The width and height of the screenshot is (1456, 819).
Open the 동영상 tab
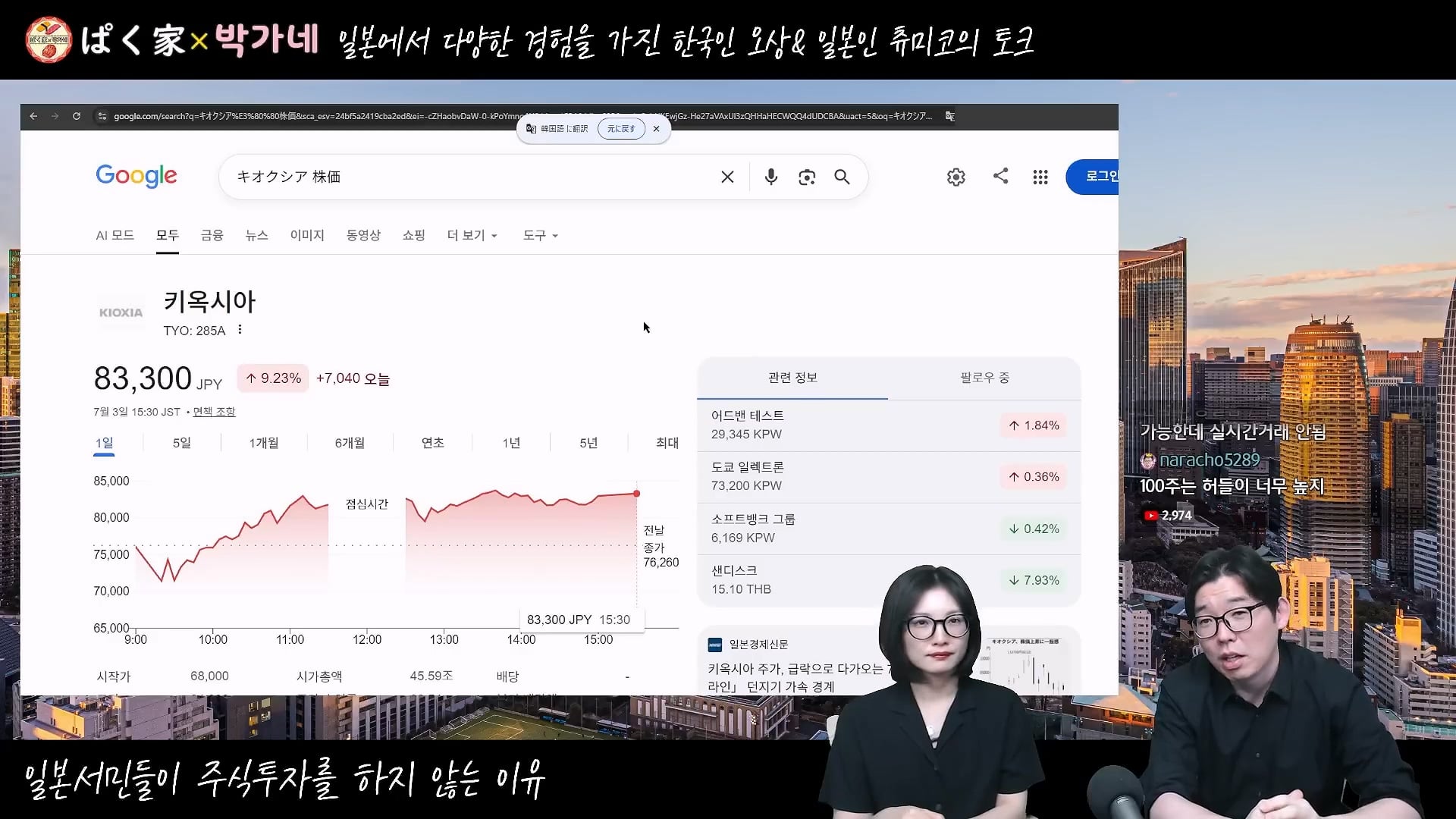click(363, 235)
